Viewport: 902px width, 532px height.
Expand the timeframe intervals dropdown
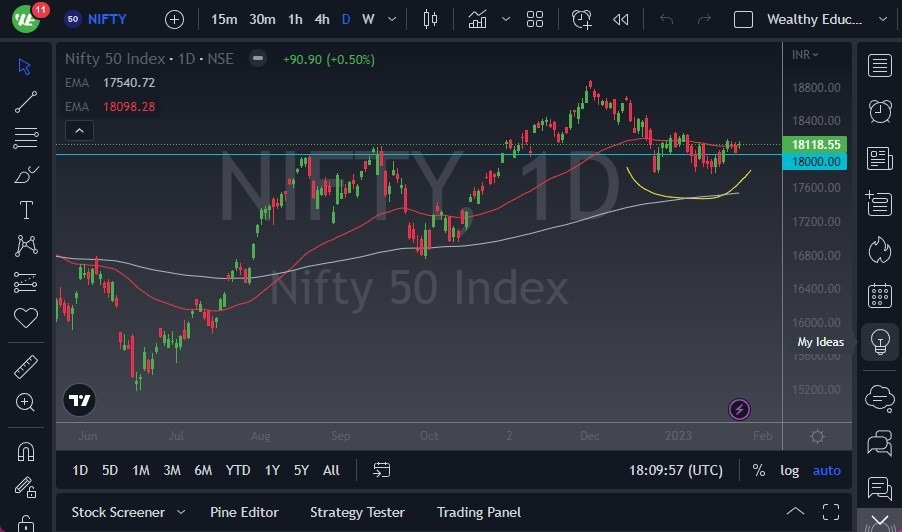[x=392, y=19]
